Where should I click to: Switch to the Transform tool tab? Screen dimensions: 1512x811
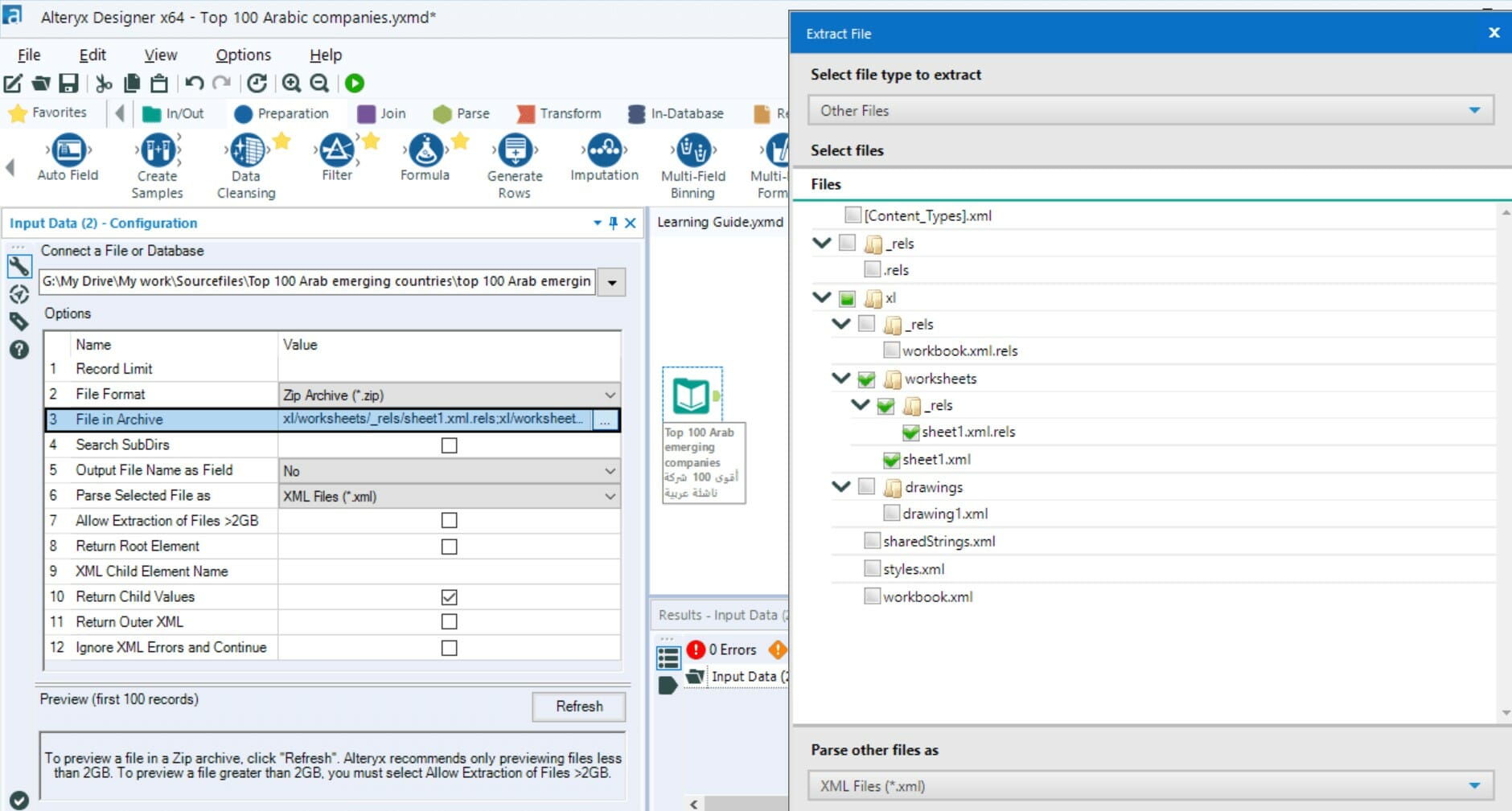point(560,113)
